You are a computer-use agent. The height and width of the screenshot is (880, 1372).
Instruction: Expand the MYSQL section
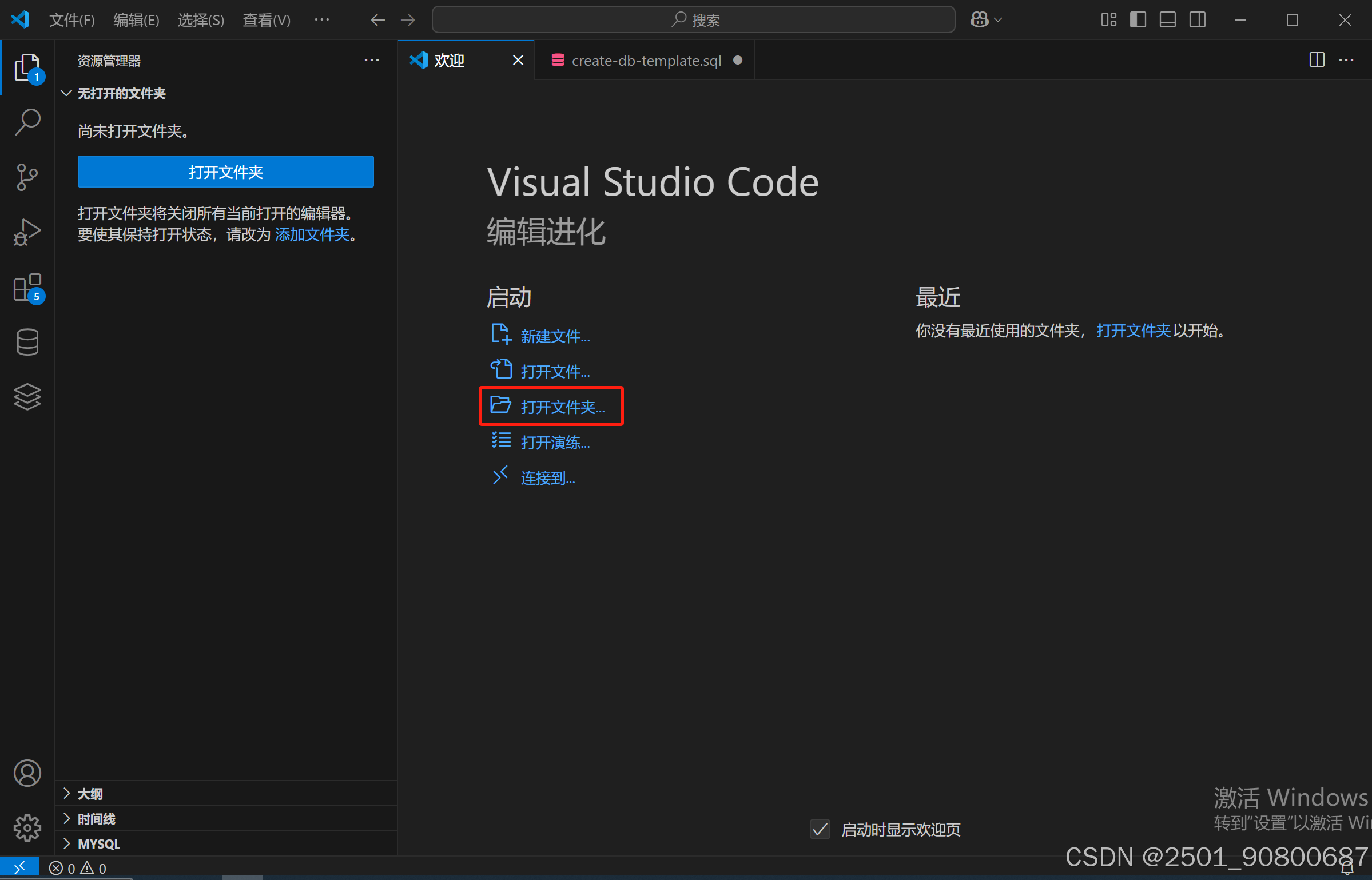98,844
